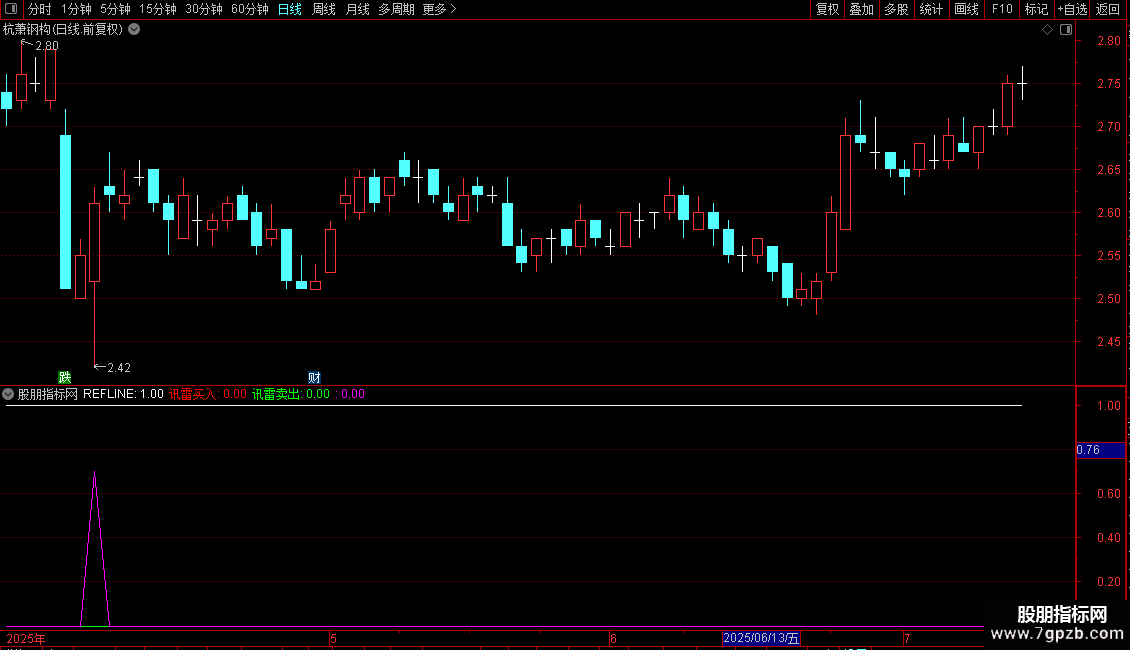Click the 2.75 price axis label
The width and height of the screenshot is (1130, 650).
[1108, 84]
